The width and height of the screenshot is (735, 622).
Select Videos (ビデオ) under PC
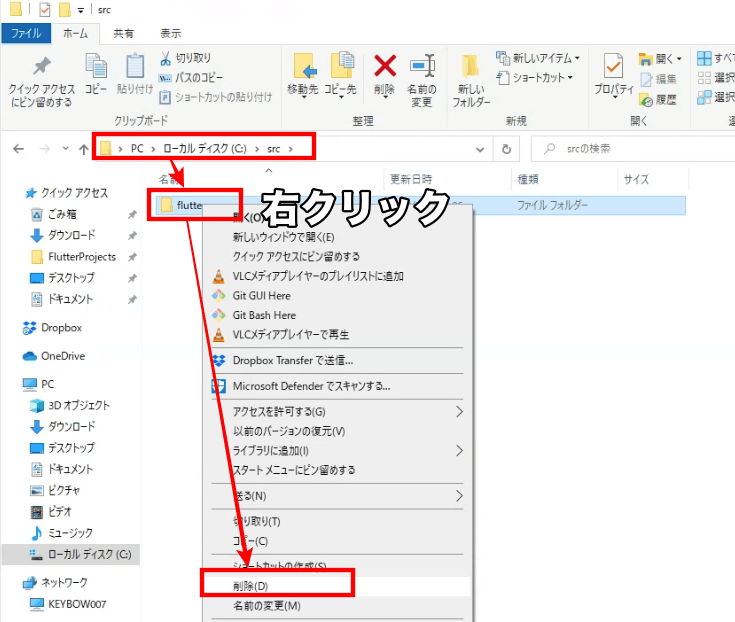pos(51,511)
